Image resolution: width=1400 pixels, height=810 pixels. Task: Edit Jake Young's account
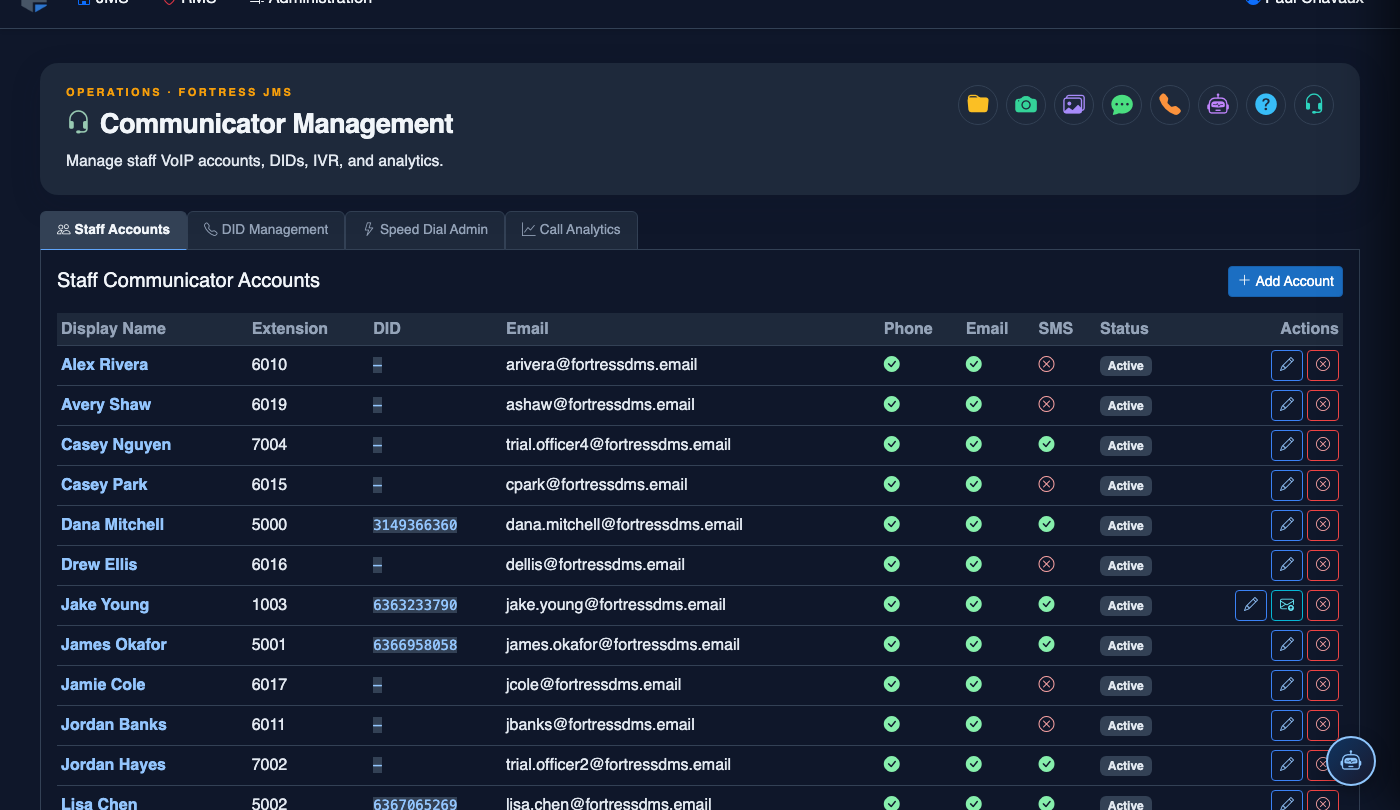[1251, 605]
